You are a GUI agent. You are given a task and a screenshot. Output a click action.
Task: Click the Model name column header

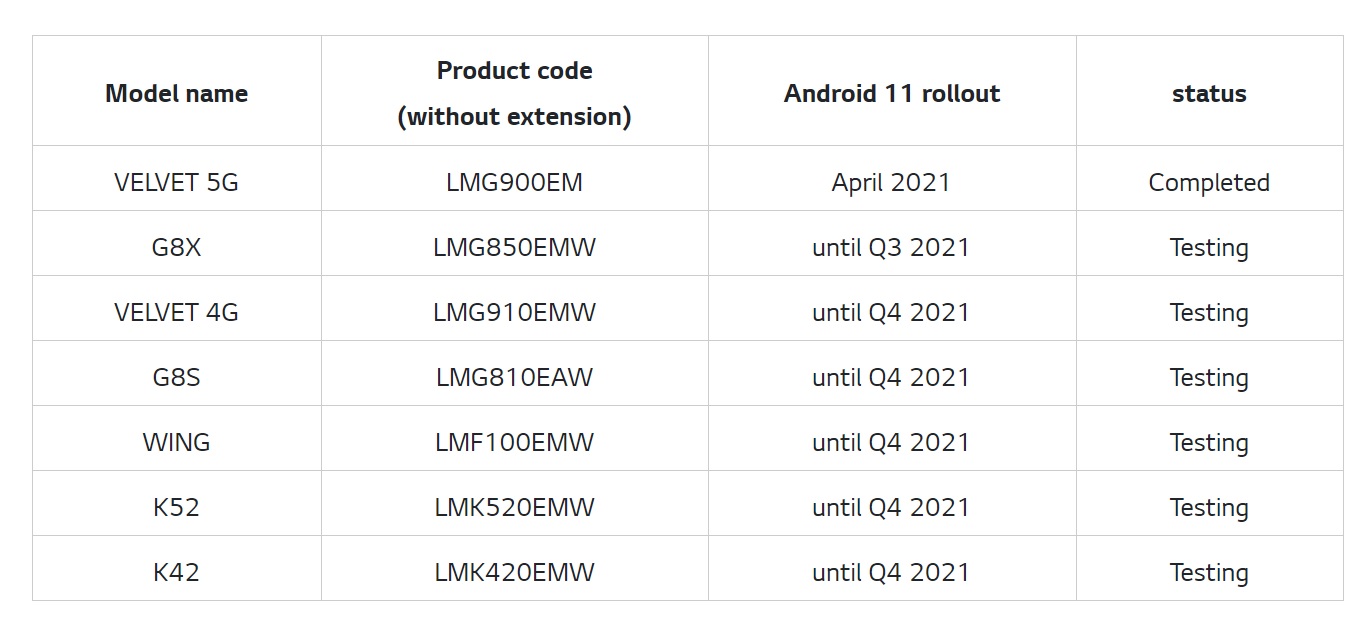(176, 94)
